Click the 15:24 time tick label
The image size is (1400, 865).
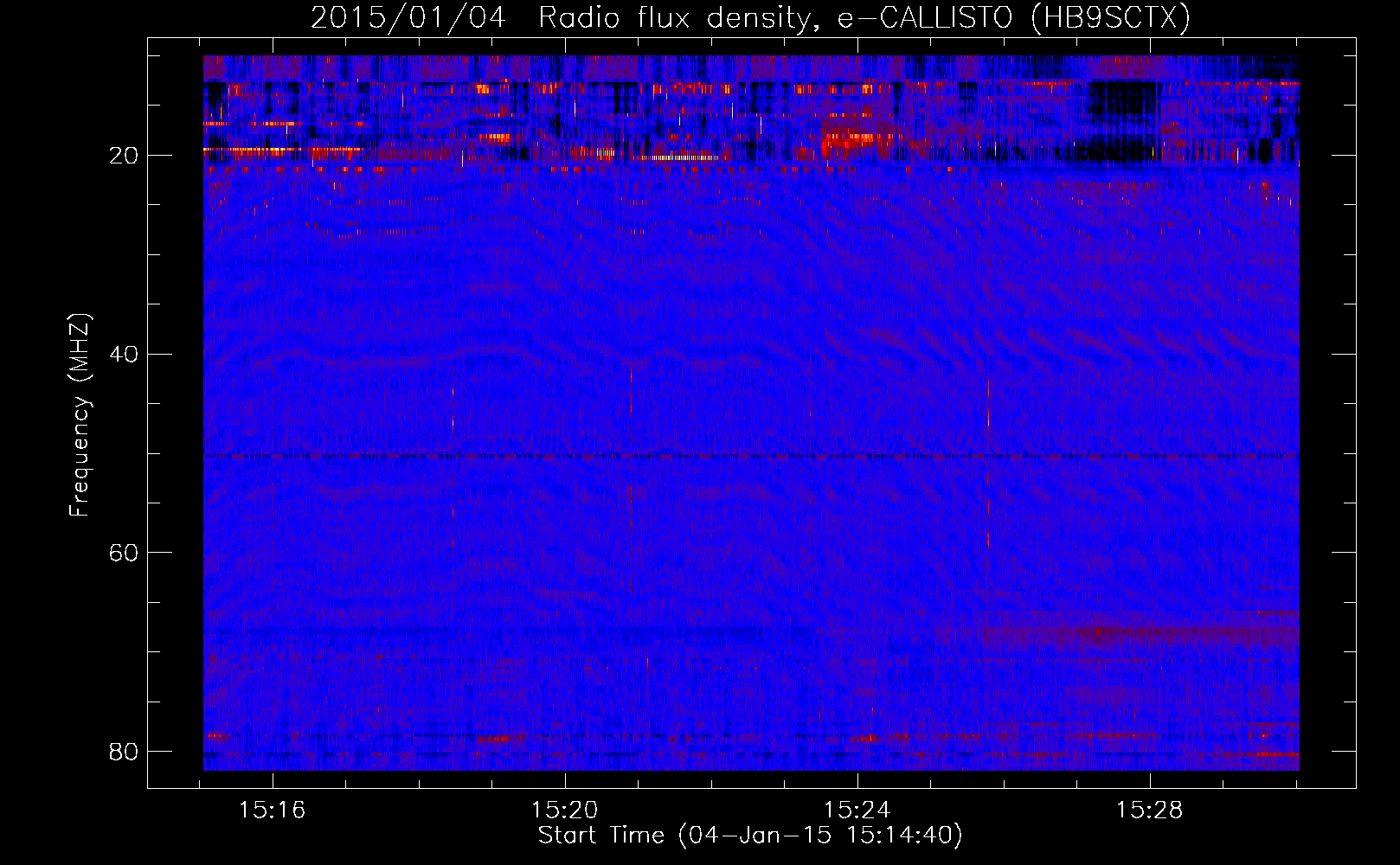(x=857, y=811)
